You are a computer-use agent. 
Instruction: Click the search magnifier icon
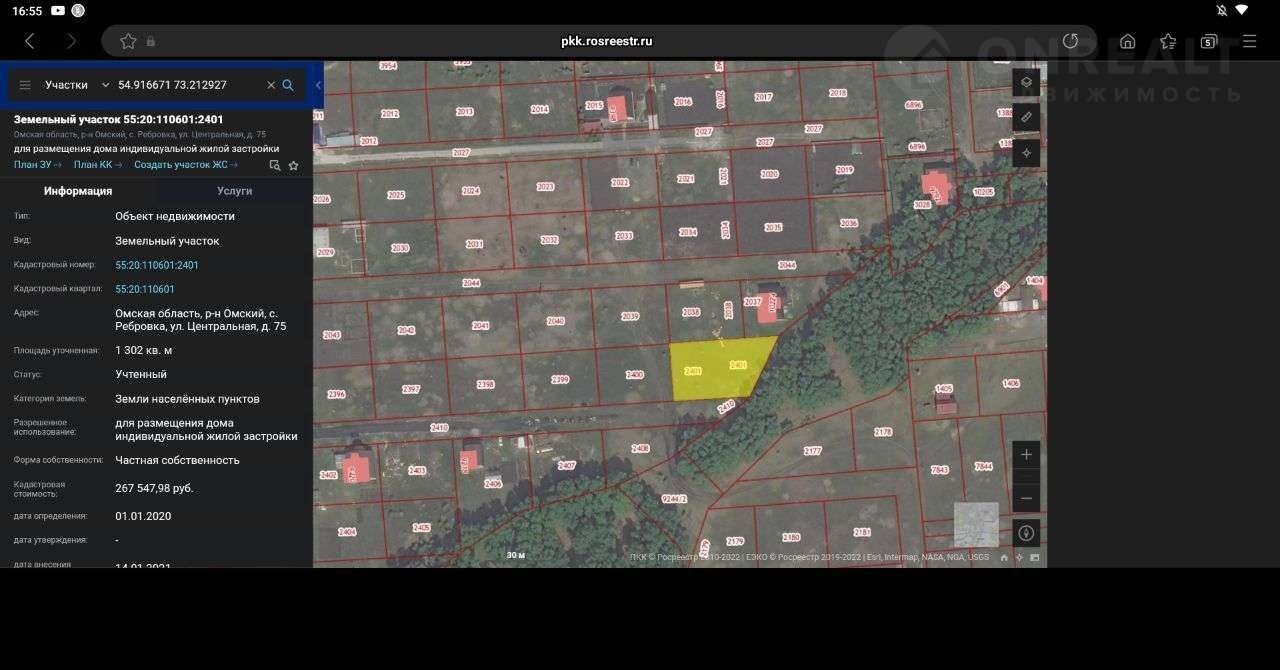(288, 85)
